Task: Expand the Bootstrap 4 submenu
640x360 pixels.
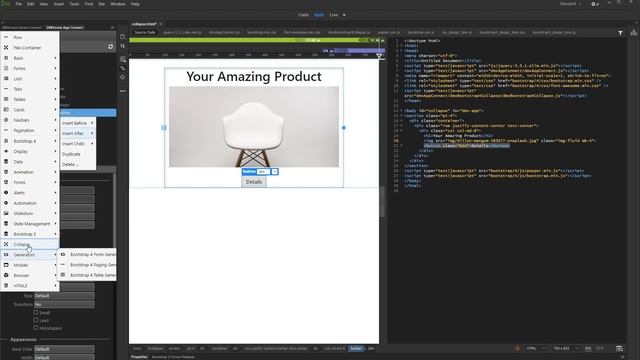Action: [x=30, y=141]
